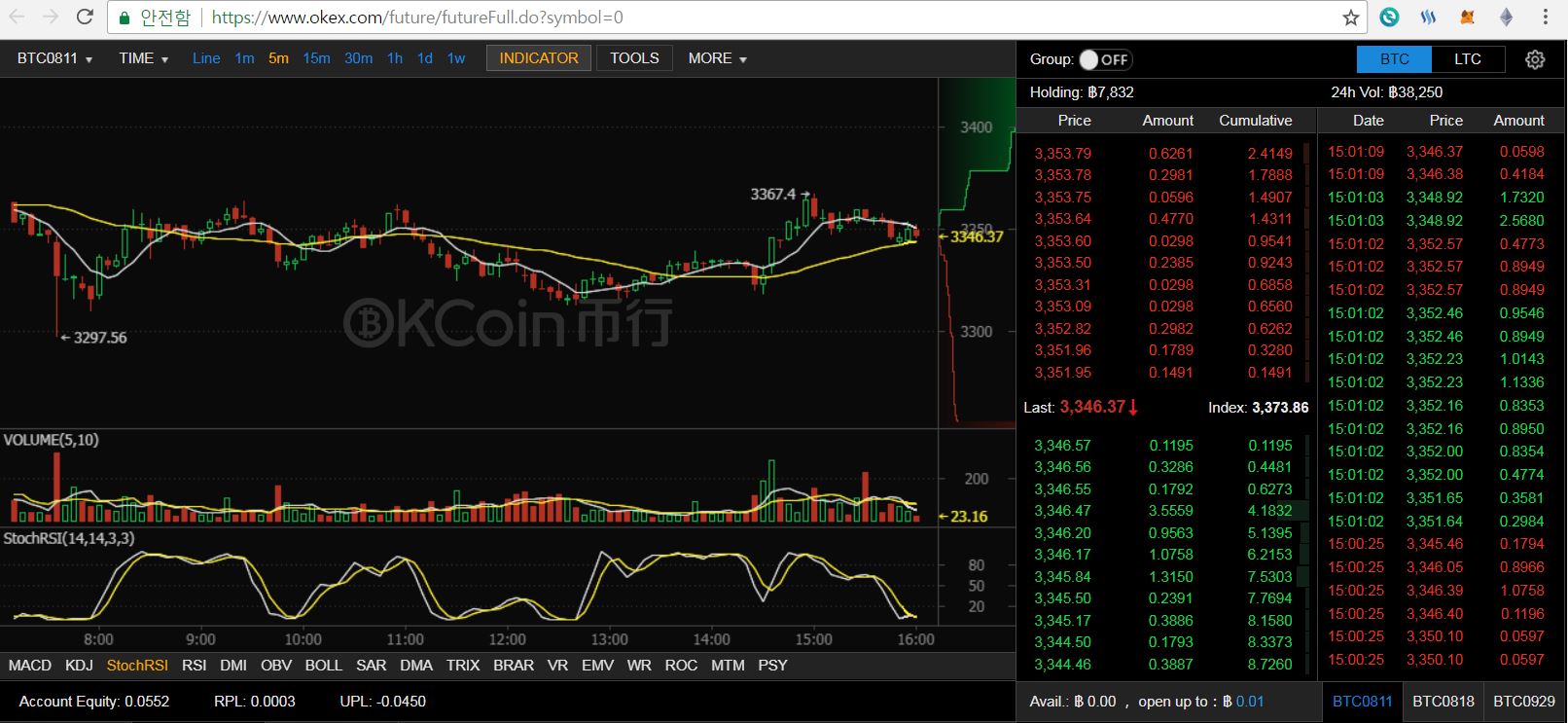Click the browser address bar URL
Screen dimensions: 1568x723
tap(417, 18)
